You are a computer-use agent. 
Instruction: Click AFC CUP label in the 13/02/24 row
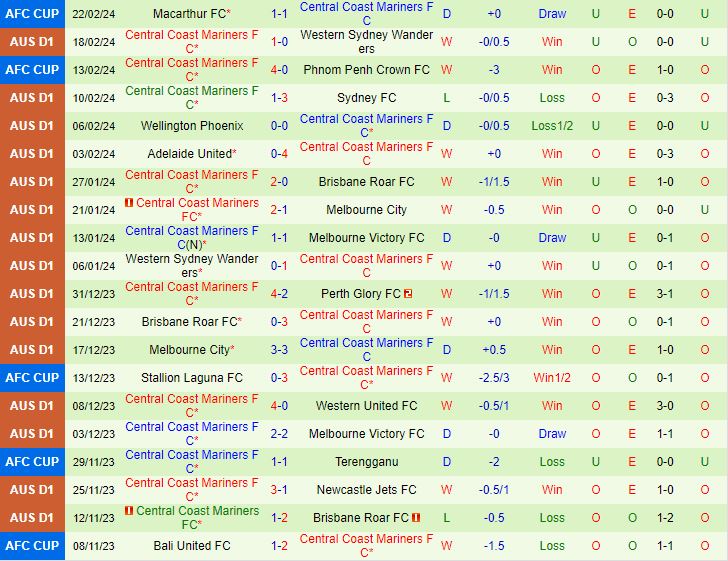tap(32, 70)
